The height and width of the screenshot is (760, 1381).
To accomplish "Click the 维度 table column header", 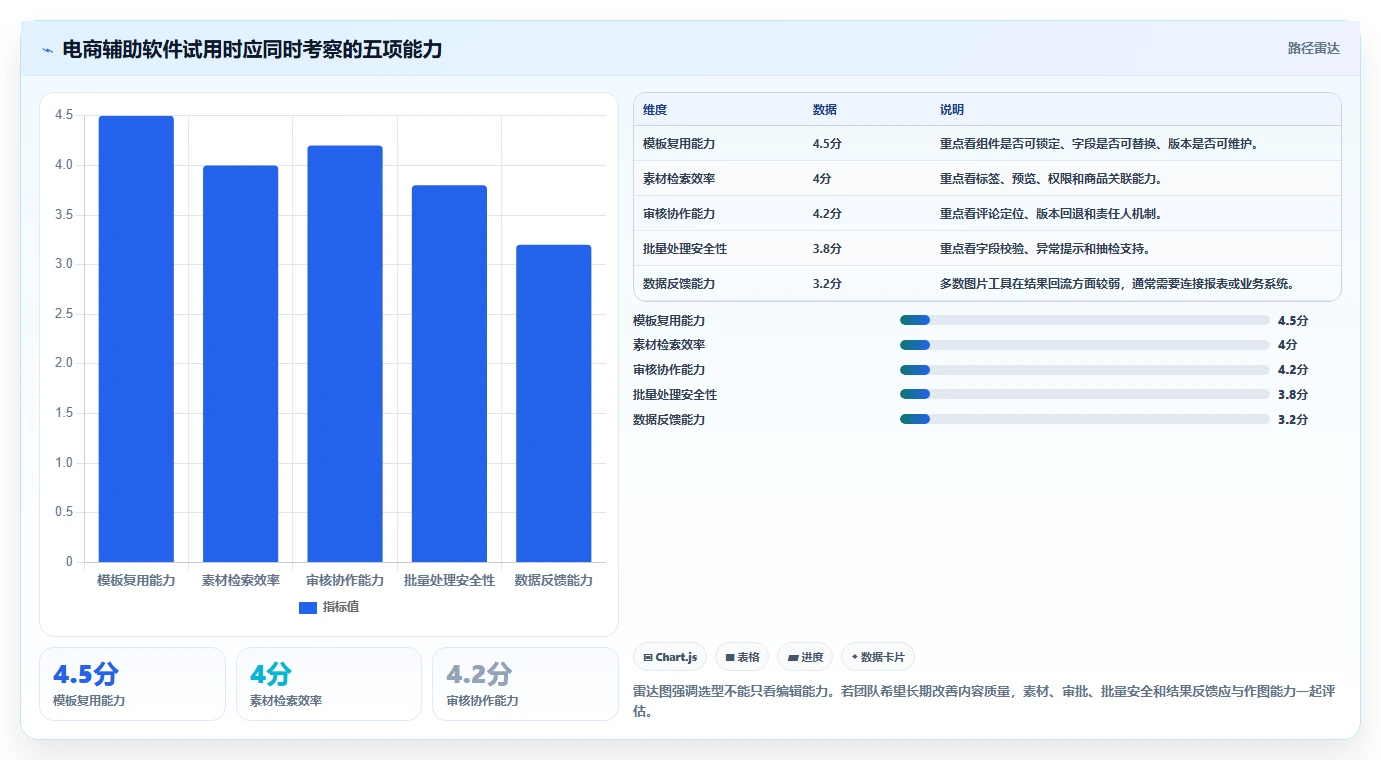I will coord(655,110).
